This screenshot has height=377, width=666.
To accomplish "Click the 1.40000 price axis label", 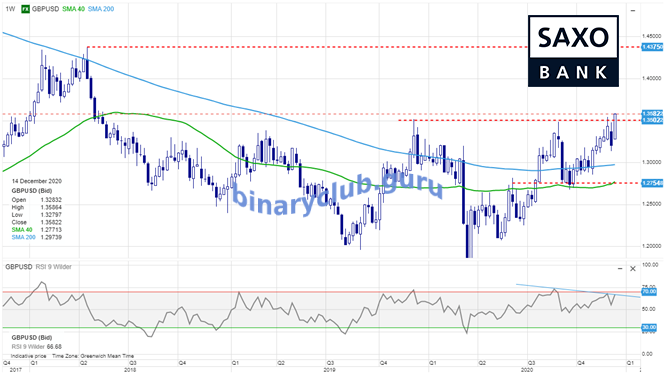I will pos(652,79).
